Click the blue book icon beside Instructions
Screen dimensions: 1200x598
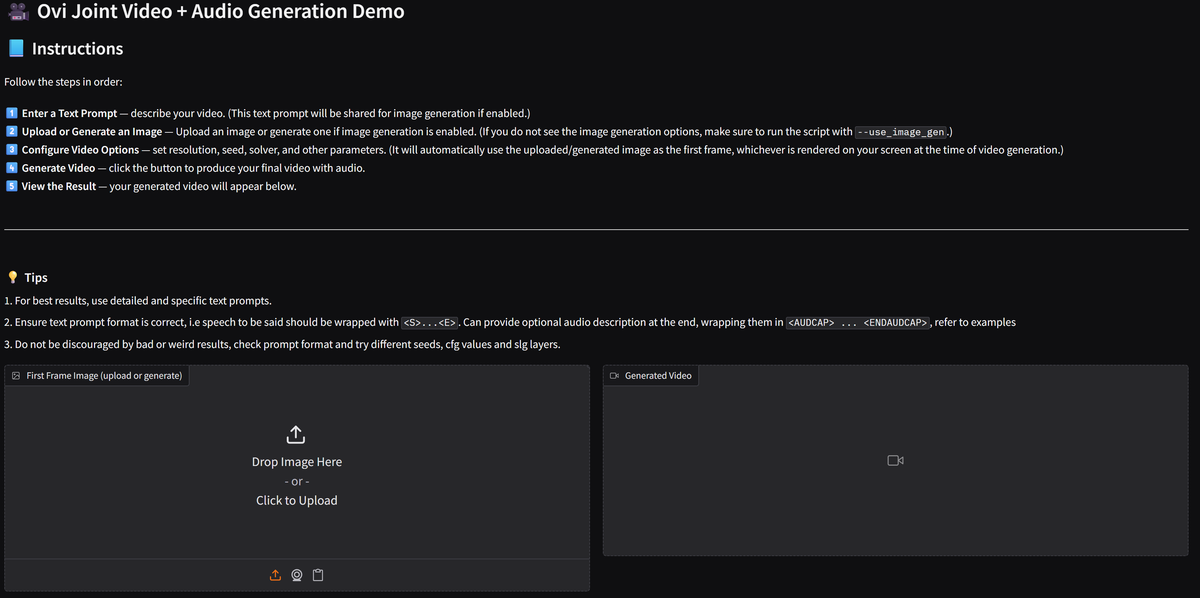click(x=15, y=49)
